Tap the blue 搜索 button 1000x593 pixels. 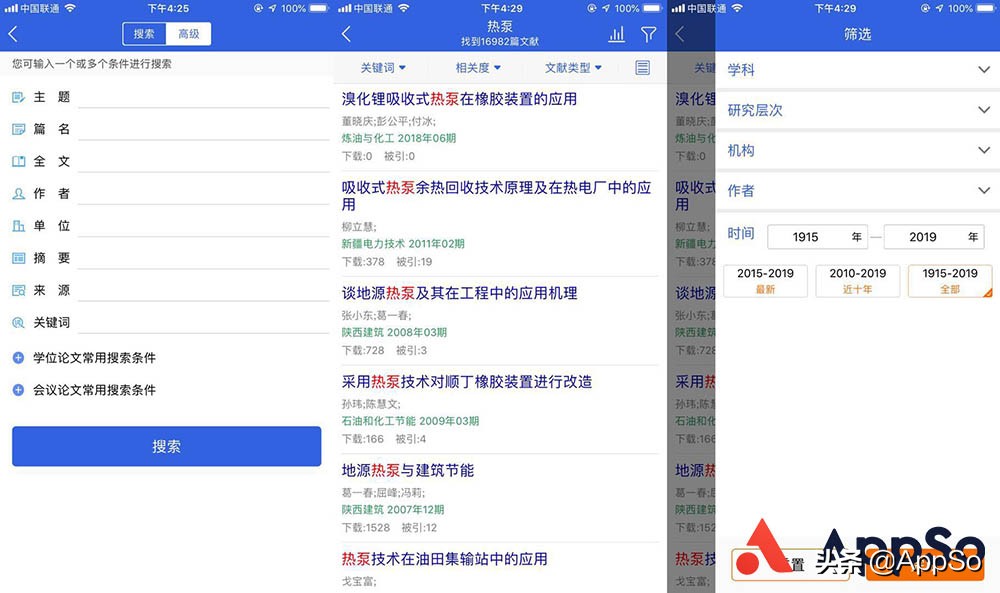click(x=166, y=446)
